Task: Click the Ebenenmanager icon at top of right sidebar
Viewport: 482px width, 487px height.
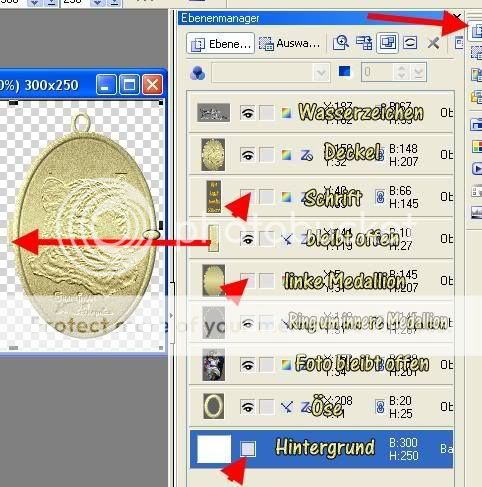Action: 476,31
